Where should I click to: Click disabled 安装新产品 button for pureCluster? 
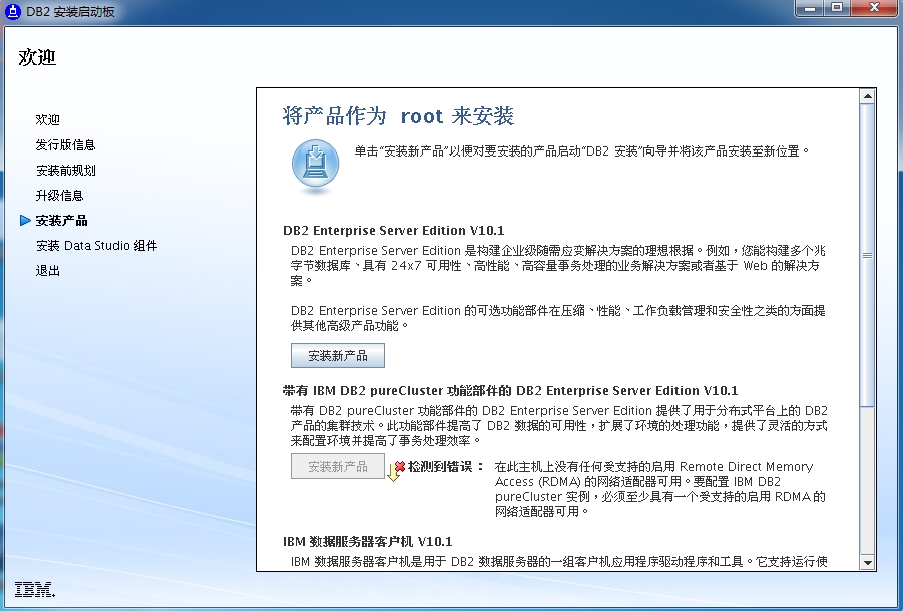pyautogui.click(x=337, y=466)
